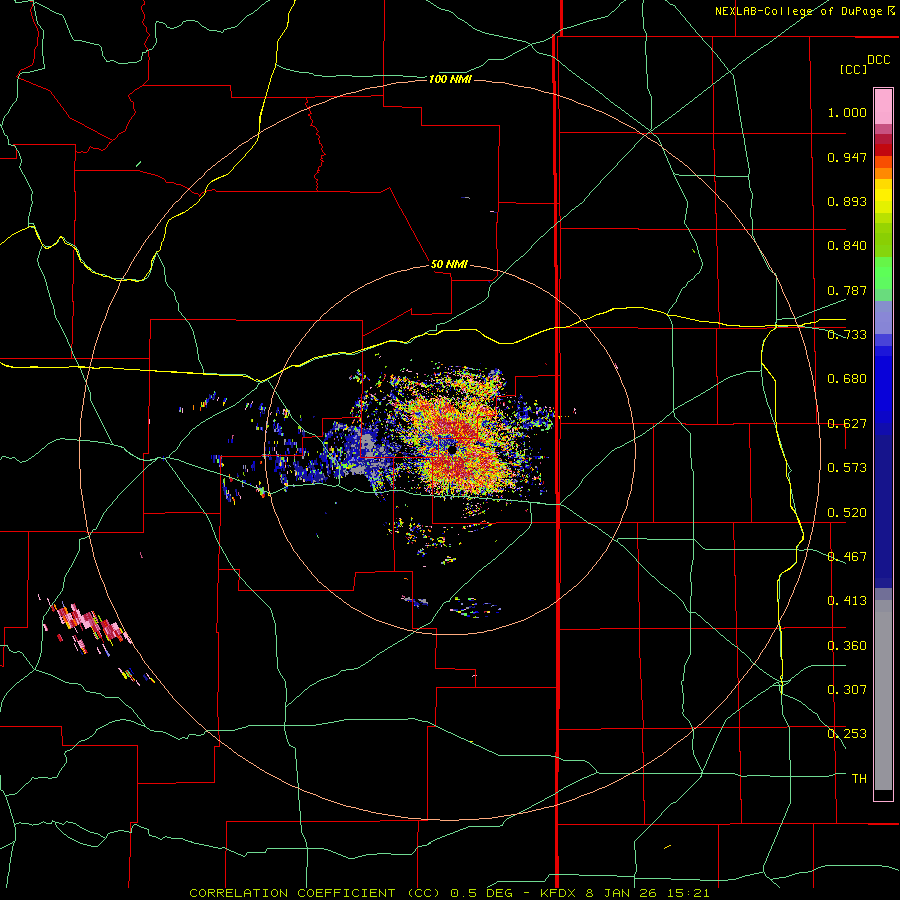Select the 0.893 scale value

coord(847,201)
